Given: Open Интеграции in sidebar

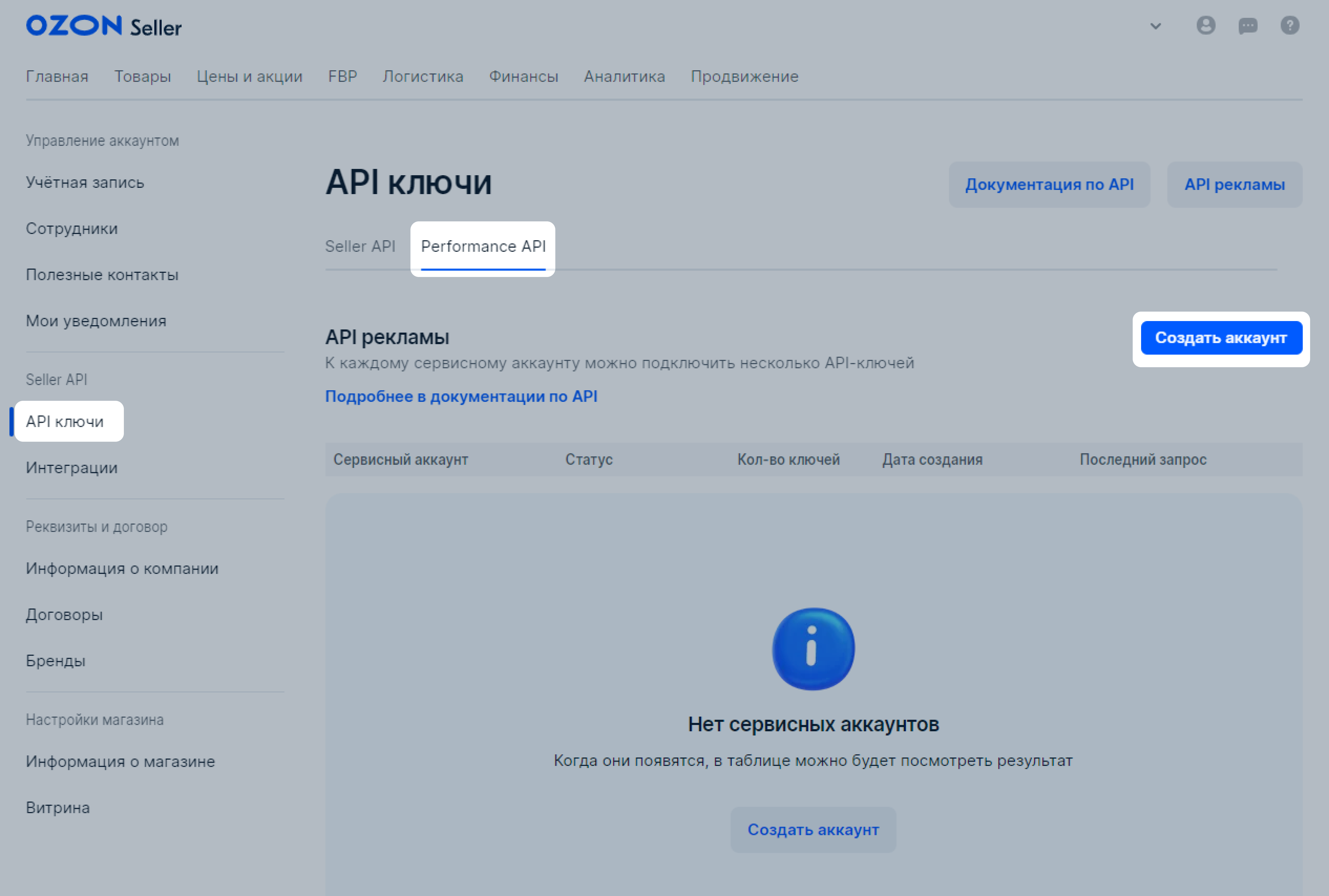Looking at the screenshot, I should tap(71, 468).
